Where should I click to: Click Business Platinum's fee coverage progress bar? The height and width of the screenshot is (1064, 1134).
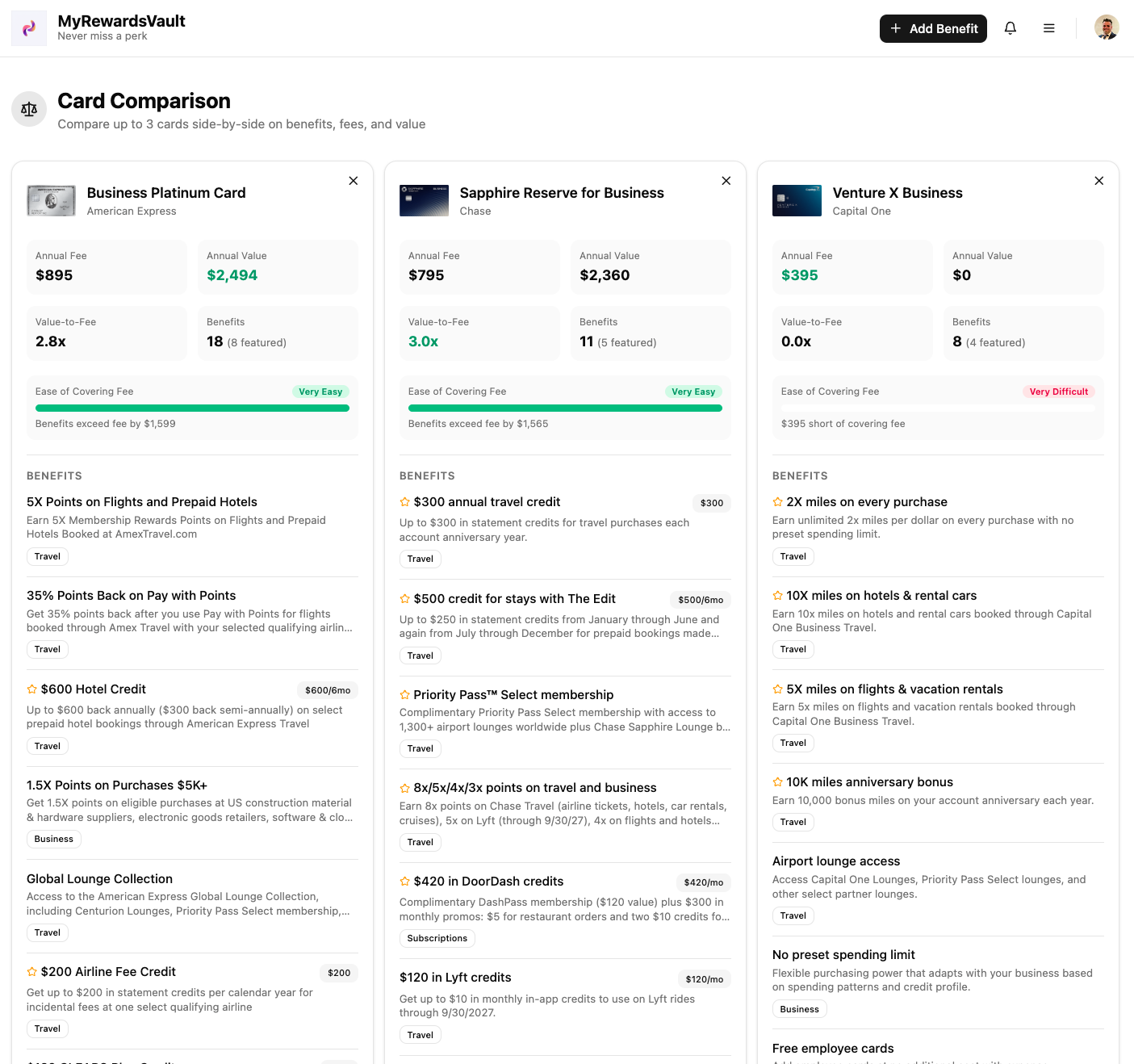coord(192,408)
